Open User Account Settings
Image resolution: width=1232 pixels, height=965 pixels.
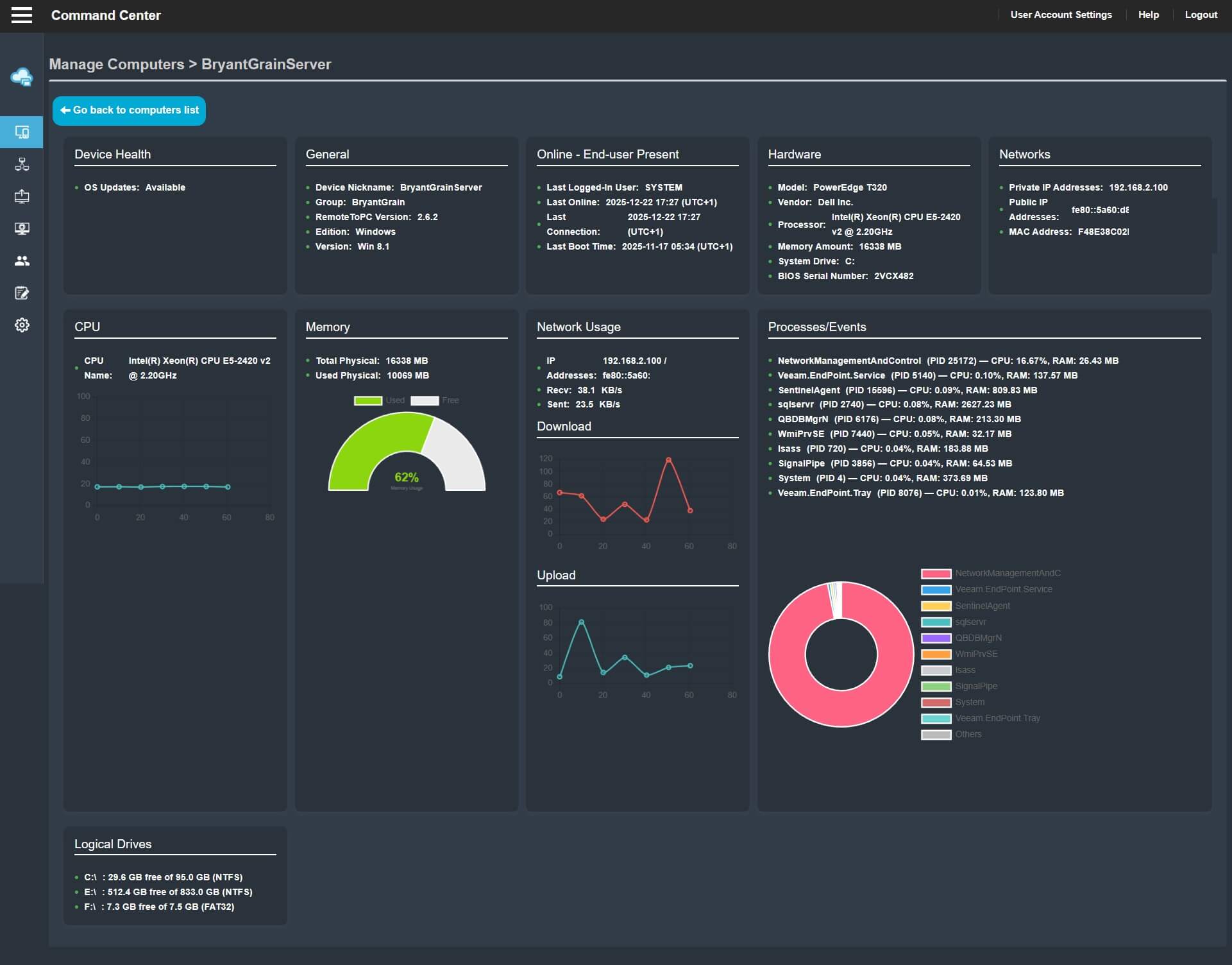click(x=1061, y=15)
